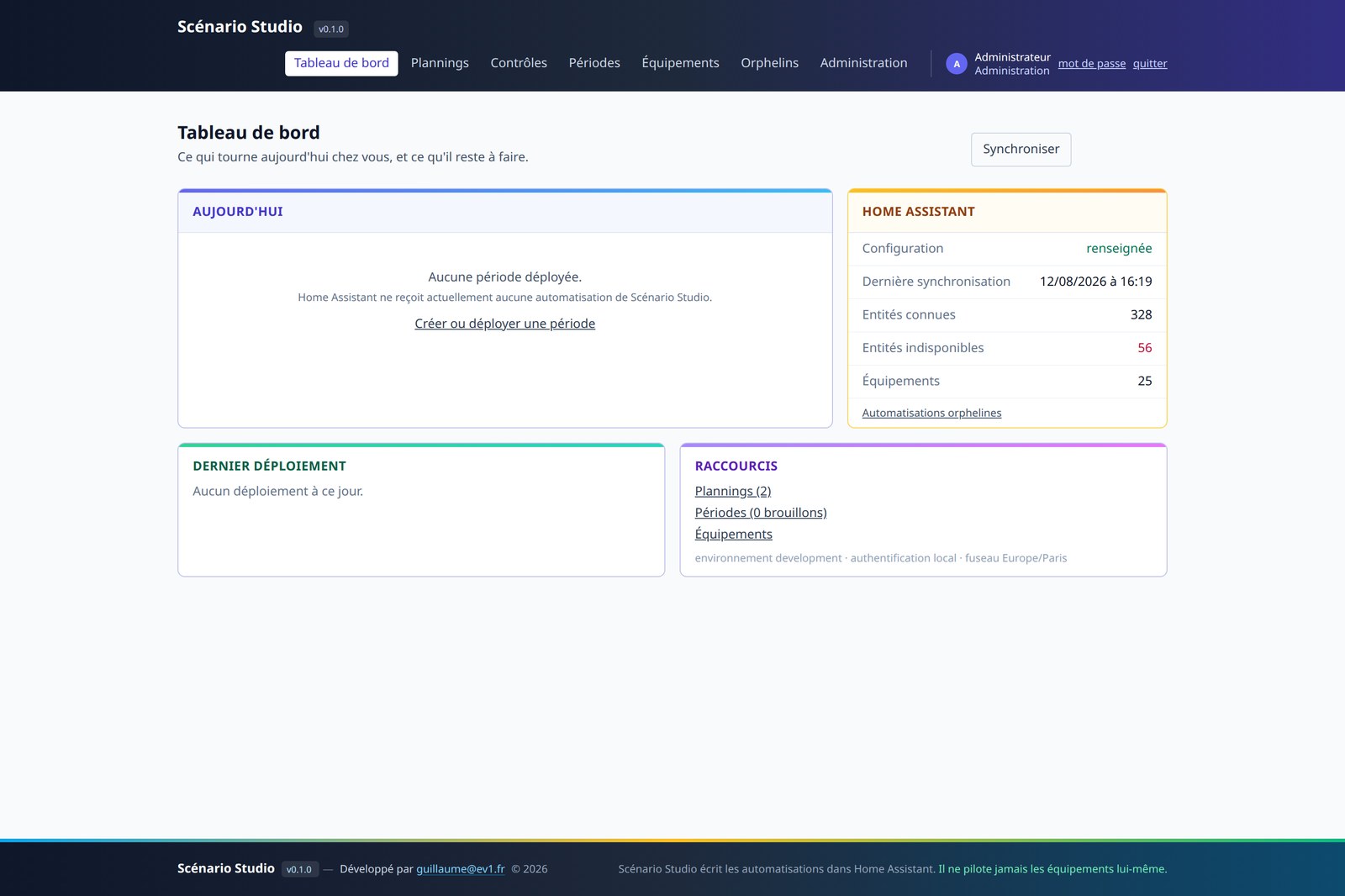The width and height of the screenshot is (1345, 896).
Task: Go to the Plannings menu item
Action: tap(440, 63)
